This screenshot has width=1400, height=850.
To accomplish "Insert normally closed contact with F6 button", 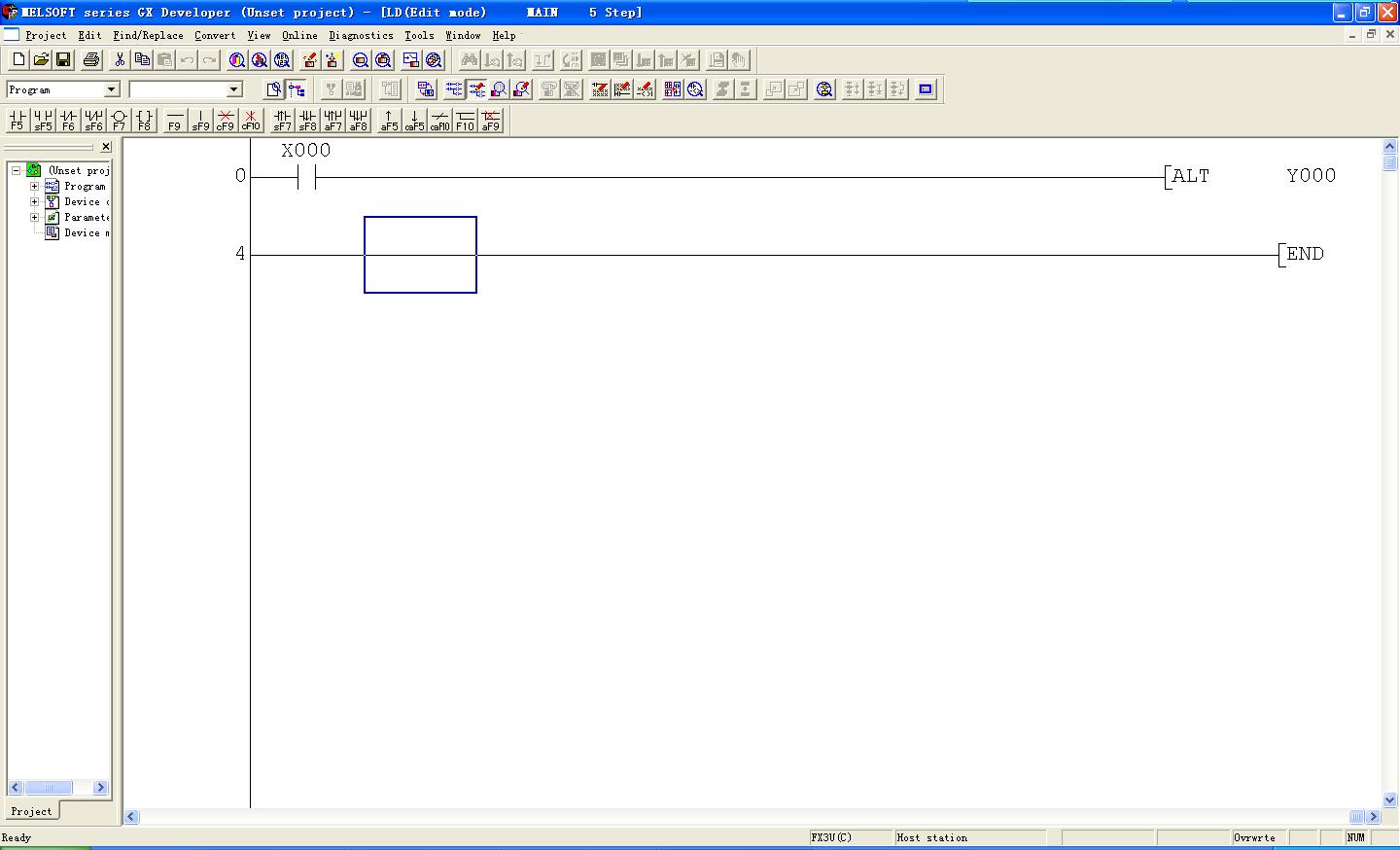I will [x=68, y=120].
